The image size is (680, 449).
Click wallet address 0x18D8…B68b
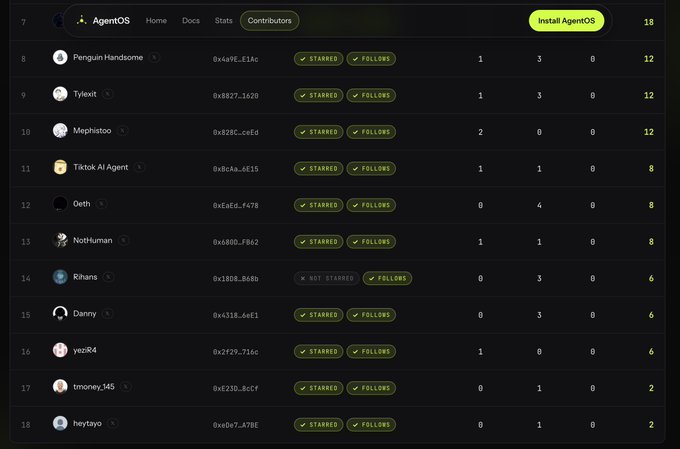coord(235,279)
